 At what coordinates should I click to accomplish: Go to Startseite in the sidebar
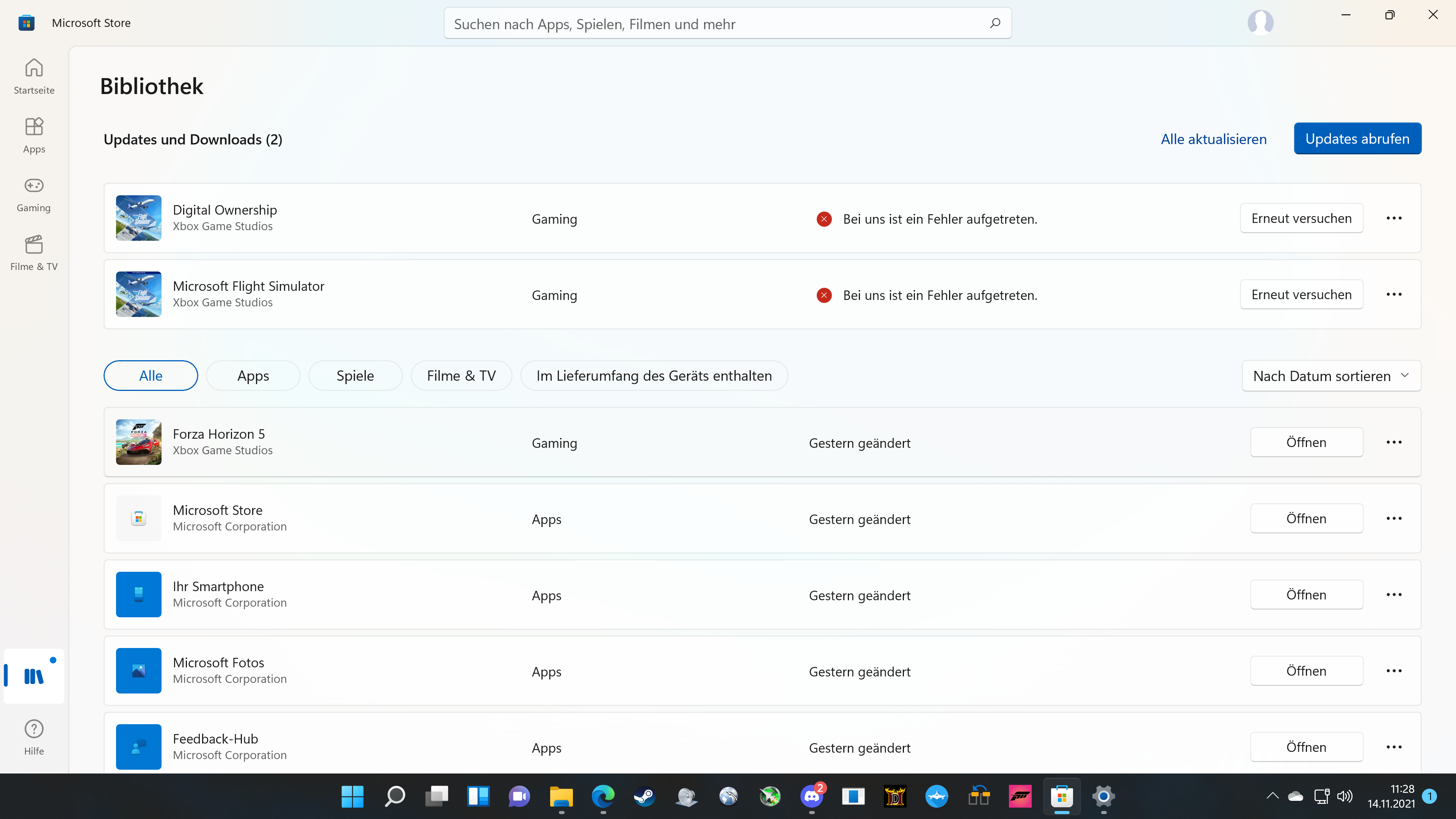(x=34, y=76)
